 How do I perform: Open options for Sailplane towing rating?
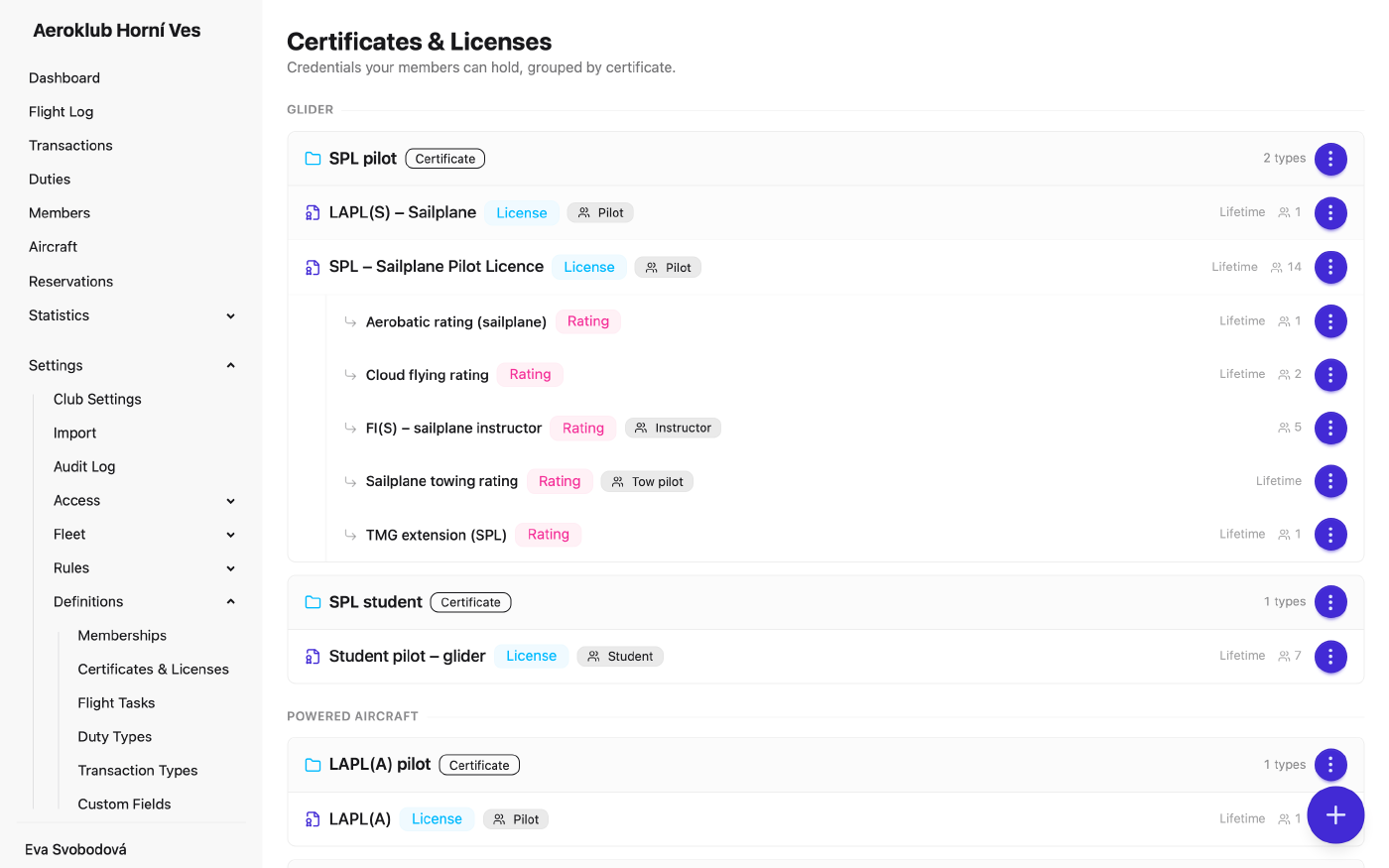coord(1330,481)
